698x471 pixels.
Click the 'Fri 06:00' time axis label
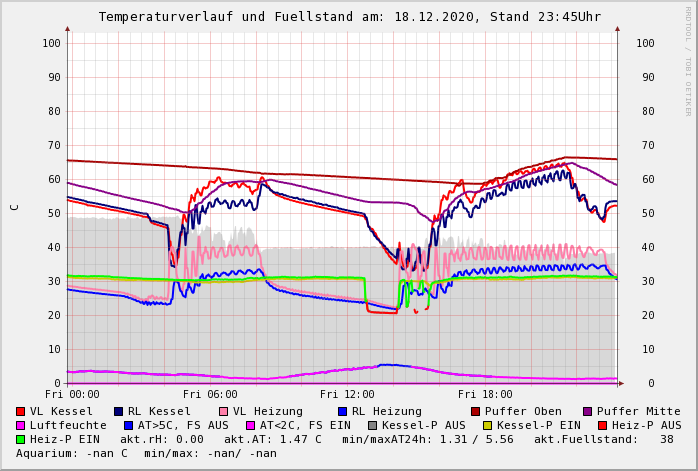tap(210, 394)
